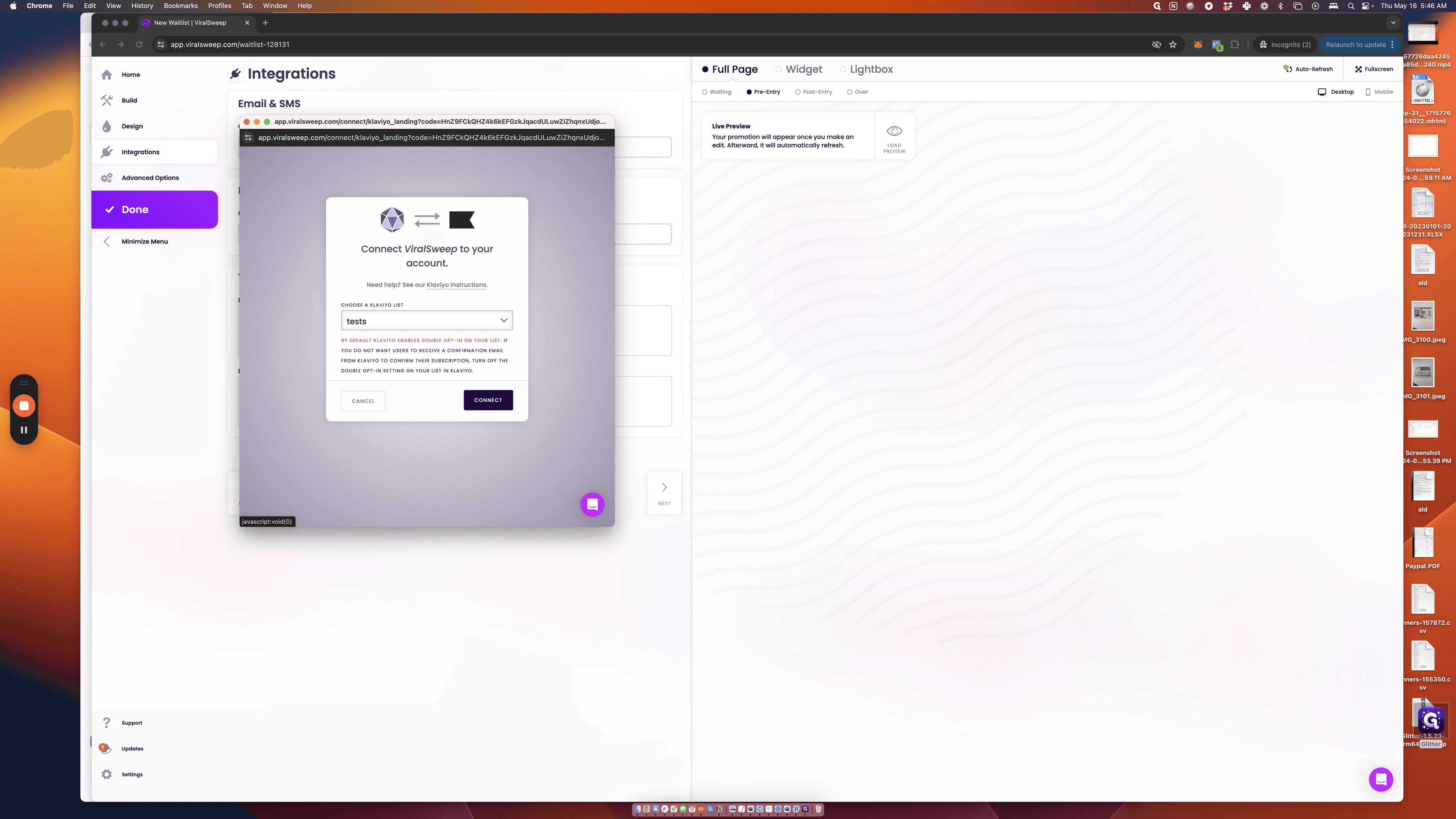Bookmark this page with the star icon
The width and height of the screenshot is (1456, 819).
pos(1173,45)
